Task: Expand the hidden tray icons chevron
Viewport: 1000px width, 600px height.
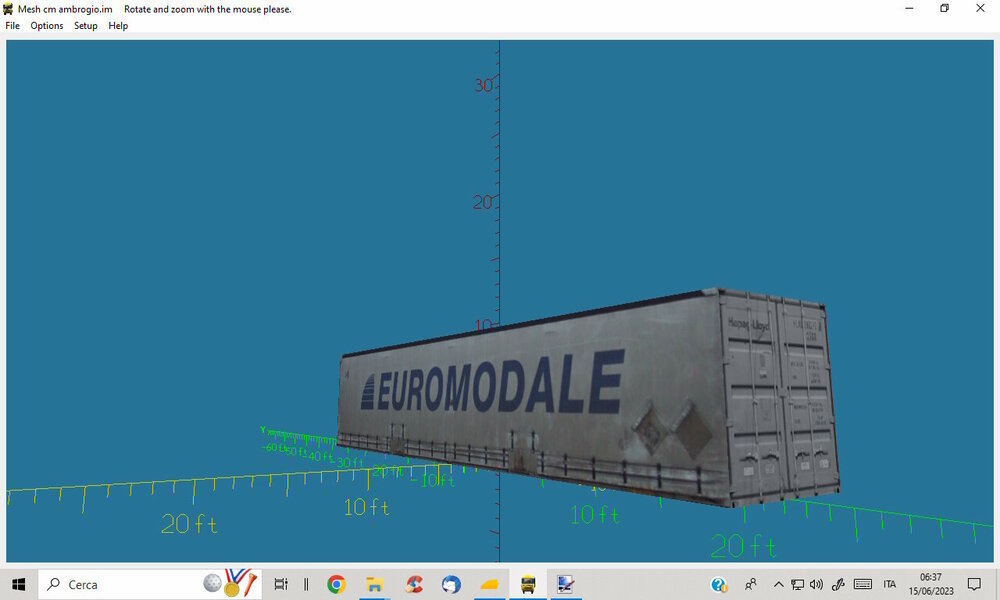Action: coord(779,584)
